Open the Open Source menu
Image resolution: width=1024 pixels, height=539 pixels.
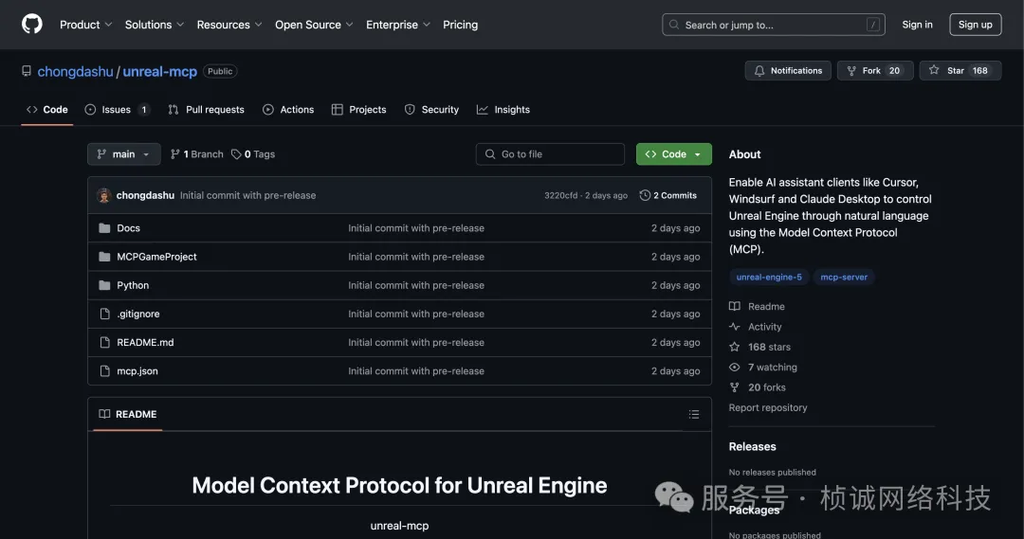click(313, 25)
